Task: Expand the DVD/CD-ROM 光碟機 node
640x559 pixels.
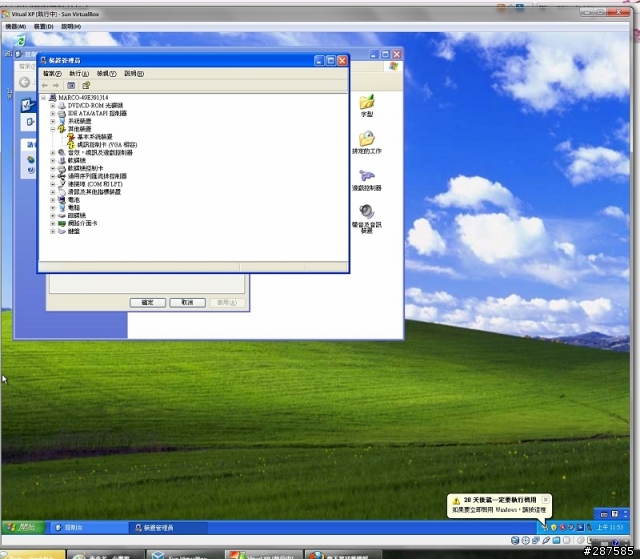Action: point(52,105)
